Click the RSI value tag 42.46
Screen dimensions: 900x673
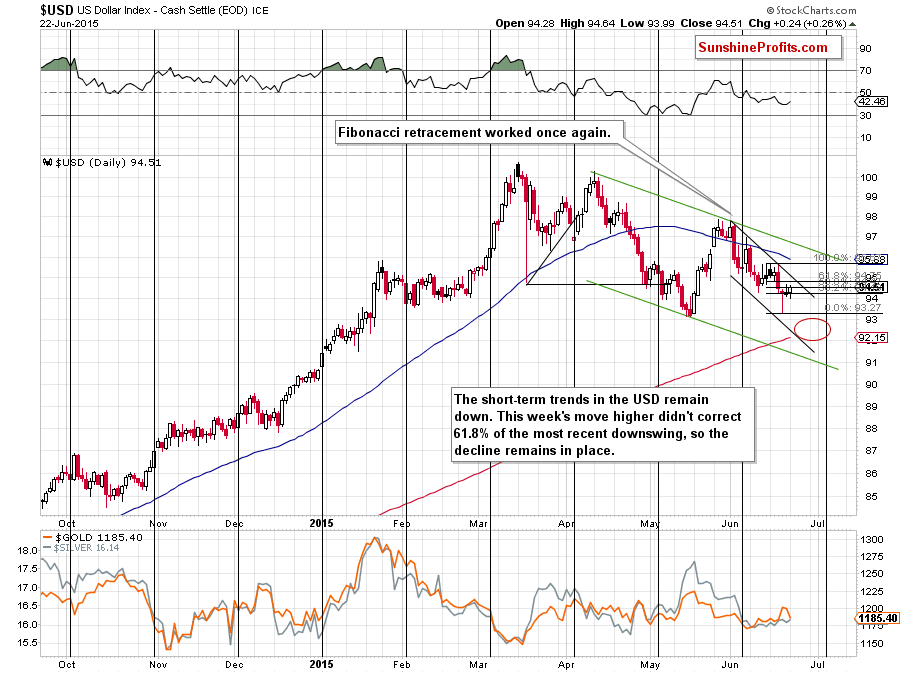coord(871,102)
